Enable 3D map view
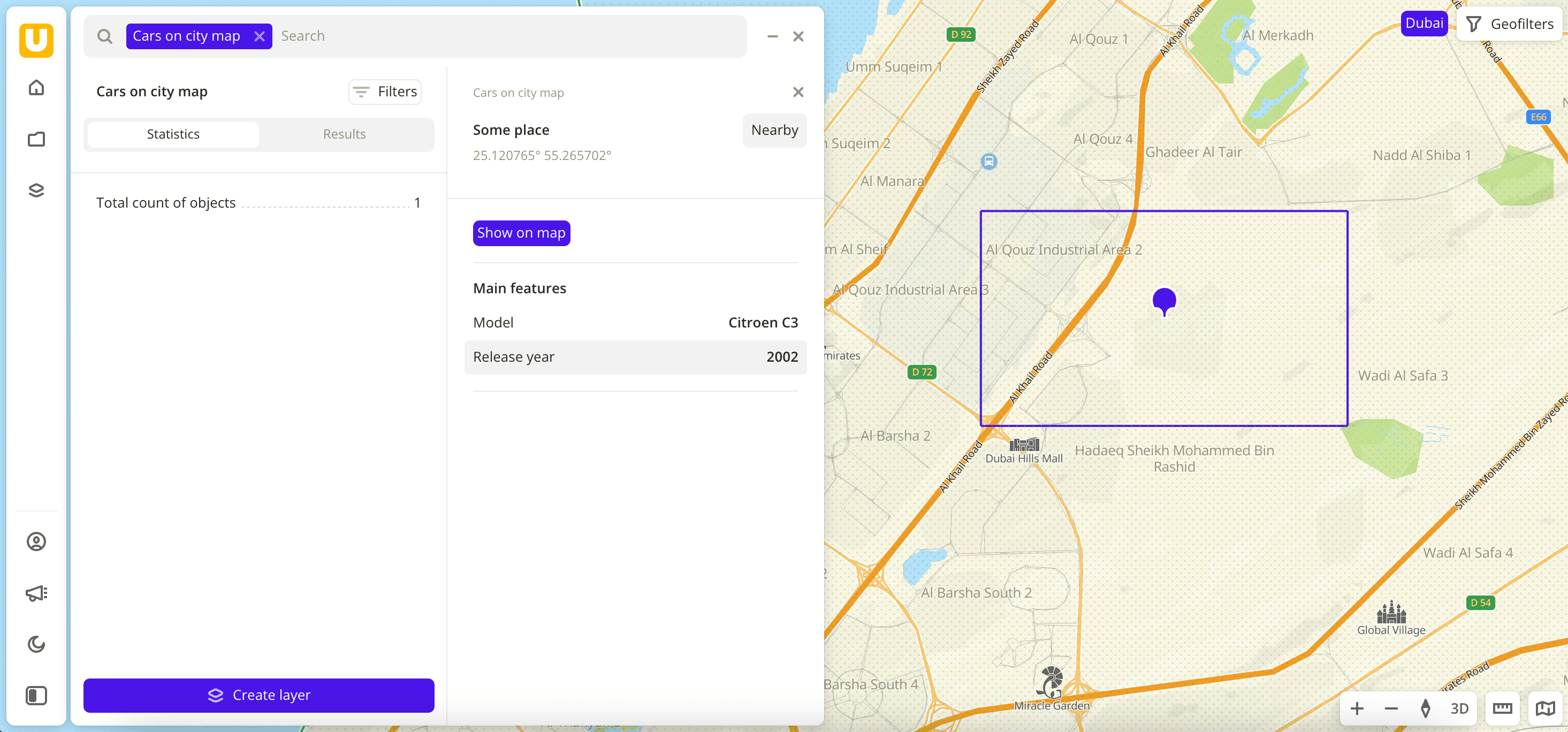 click(x=1460, y=708)
